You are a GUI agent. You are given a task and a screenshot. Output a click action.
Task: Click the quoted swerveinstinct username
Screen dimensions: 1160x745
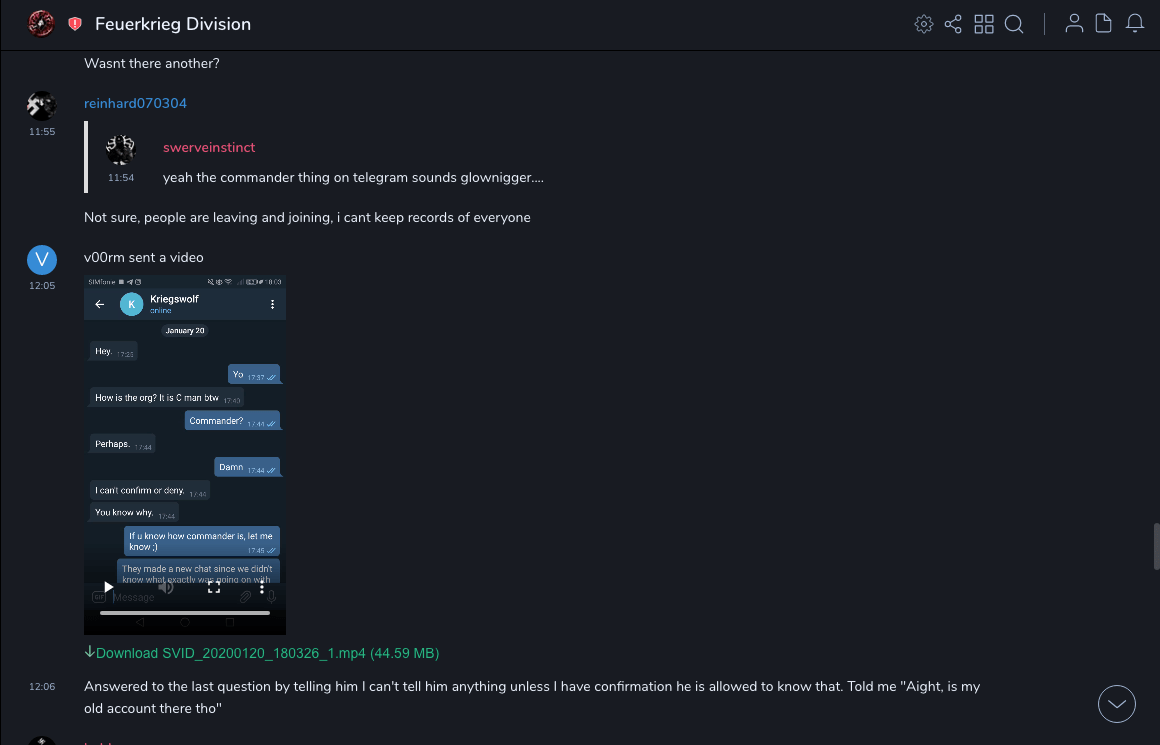pos(209,147)
